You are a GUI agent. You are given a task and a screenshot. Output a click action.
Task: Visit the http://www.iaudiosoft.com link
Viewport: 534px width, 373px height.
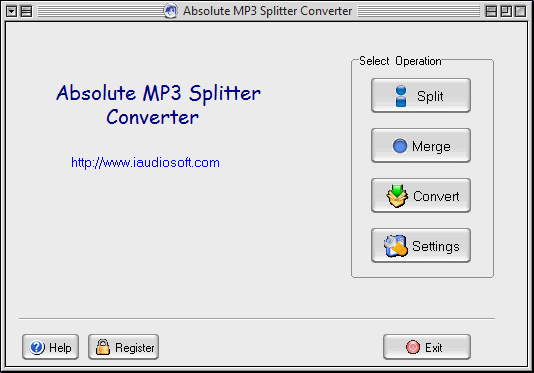145,163
